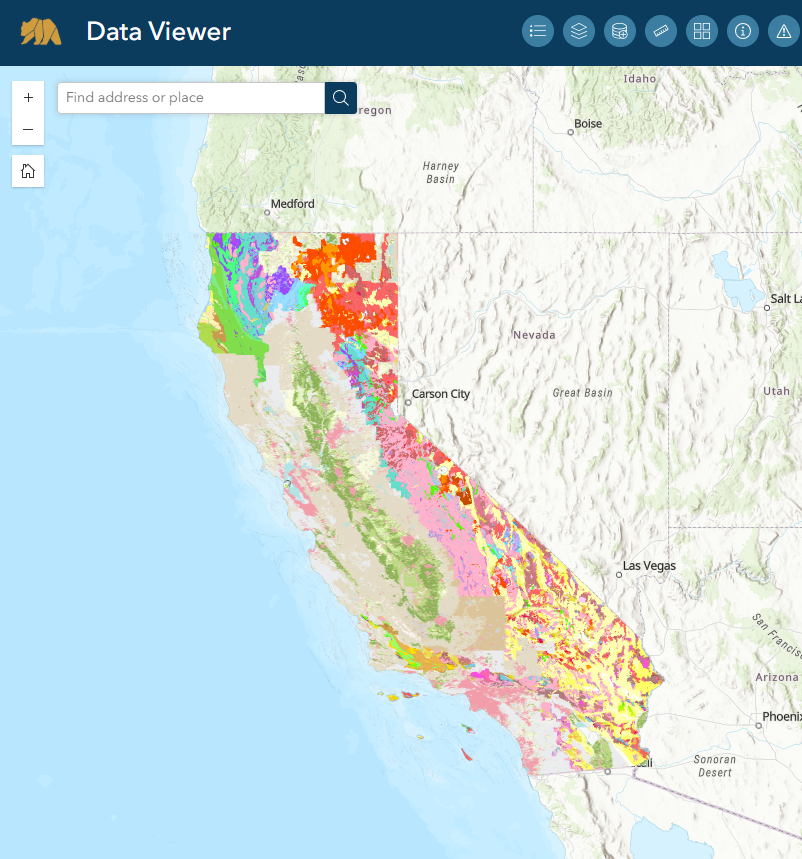Click the Add Data icon

[x=620, y=31]
